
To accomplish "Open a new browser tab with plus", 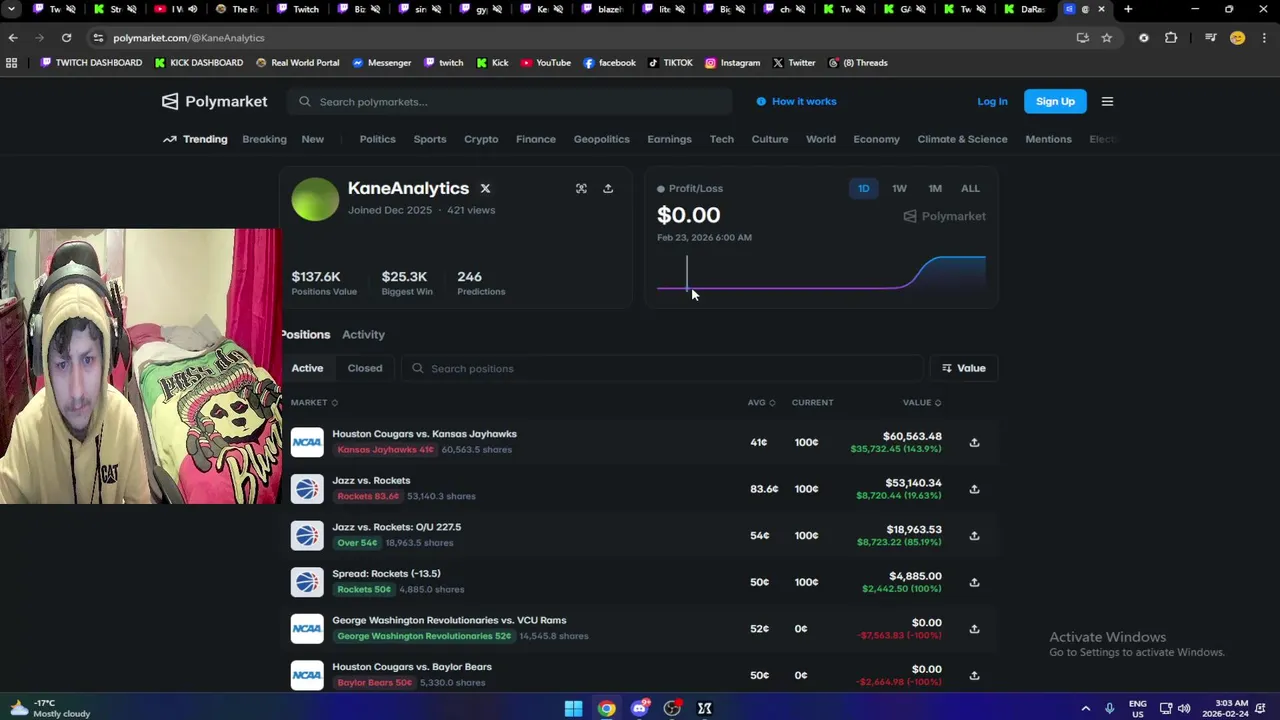I will point(1128,9).
